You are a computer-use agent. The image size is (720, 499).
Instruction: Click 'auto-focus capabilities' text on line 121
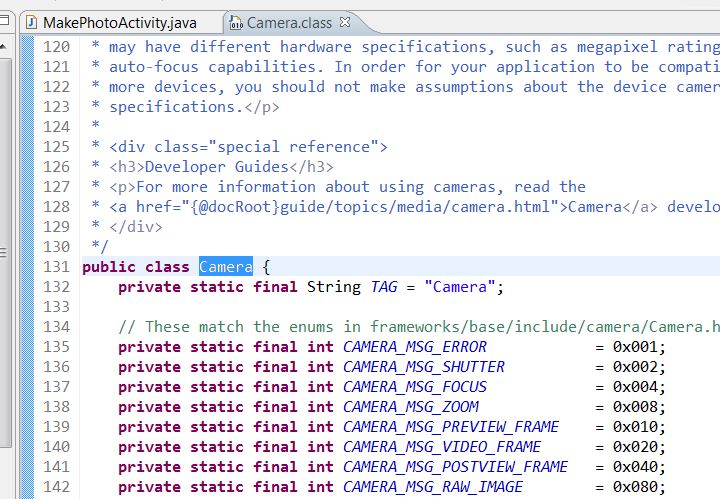tap(212, 67)
